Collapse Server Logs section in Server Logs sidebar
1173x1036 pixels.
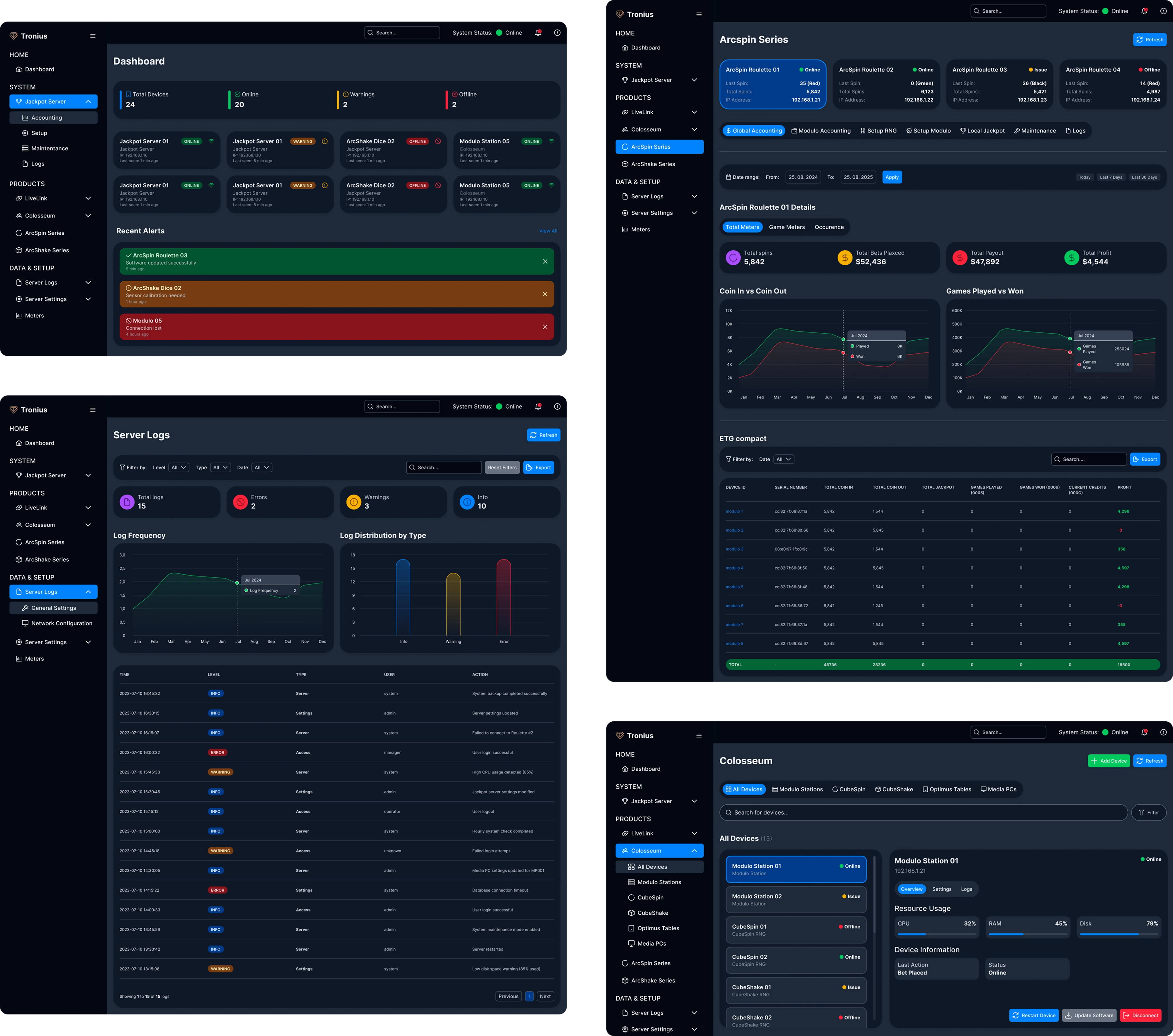tap(88, 592)
